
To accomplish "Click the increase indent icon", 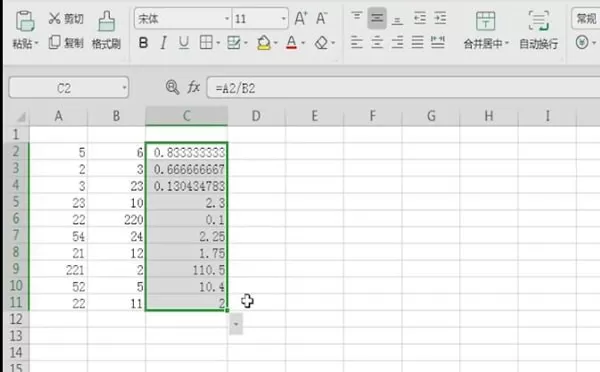I will (440, 18).
